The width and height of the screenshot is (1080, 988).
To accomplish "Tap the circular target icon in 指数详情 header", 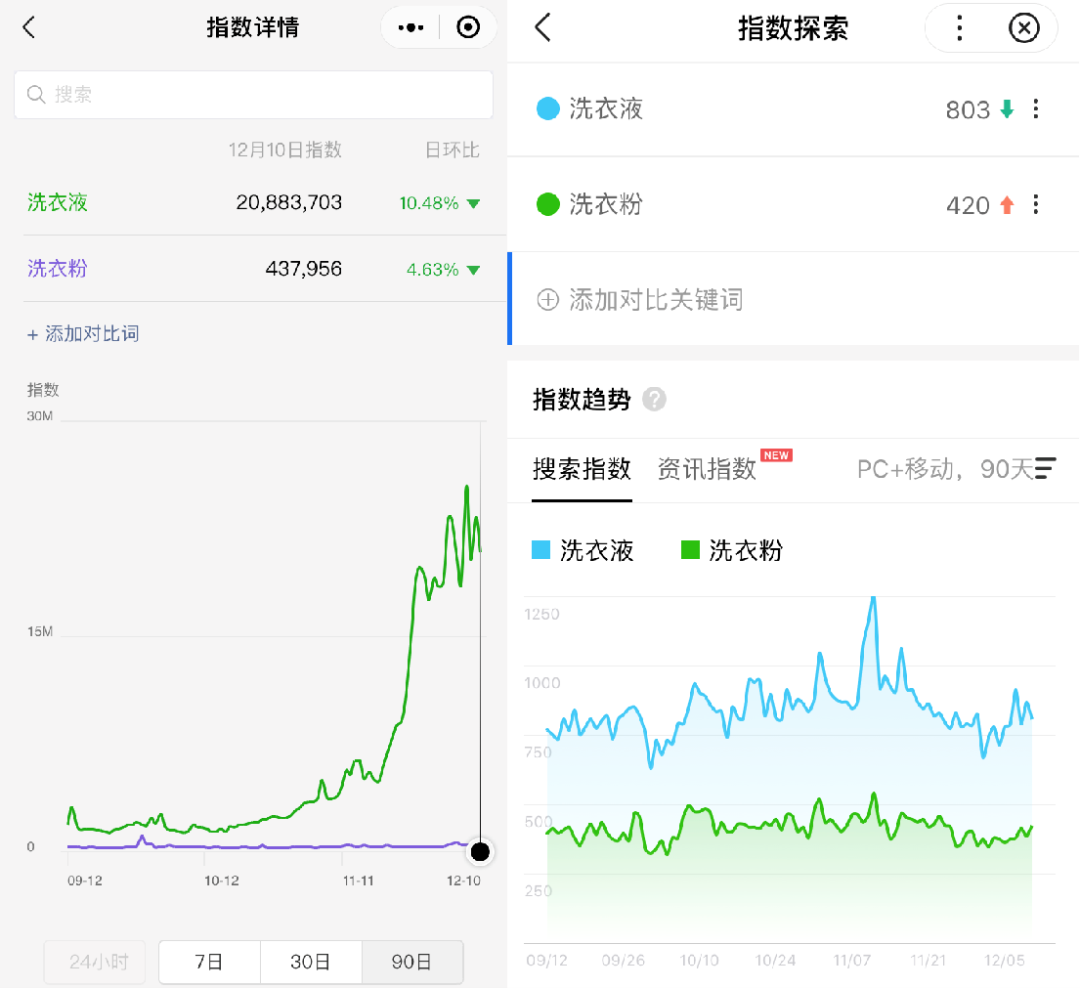I will coord(468,28).
